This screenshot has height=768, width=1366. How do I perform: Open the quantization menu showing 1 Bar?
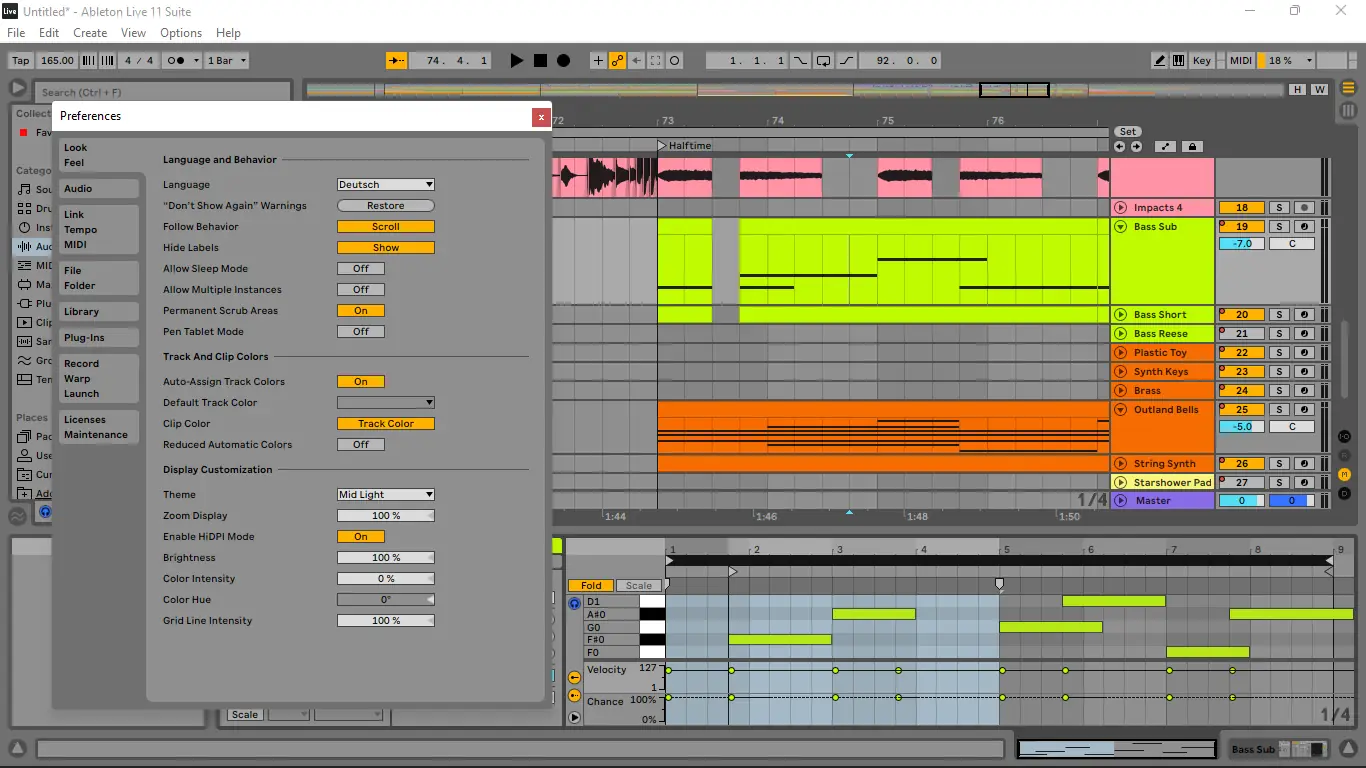[x=226, y=61]
